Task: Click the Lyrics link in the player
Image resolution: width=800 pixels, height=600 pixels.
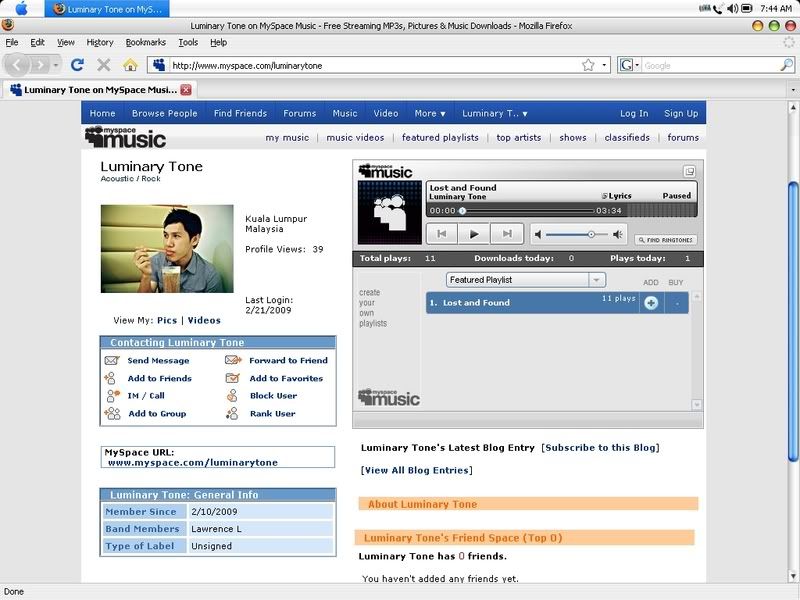Action: (x=617, y=196)
